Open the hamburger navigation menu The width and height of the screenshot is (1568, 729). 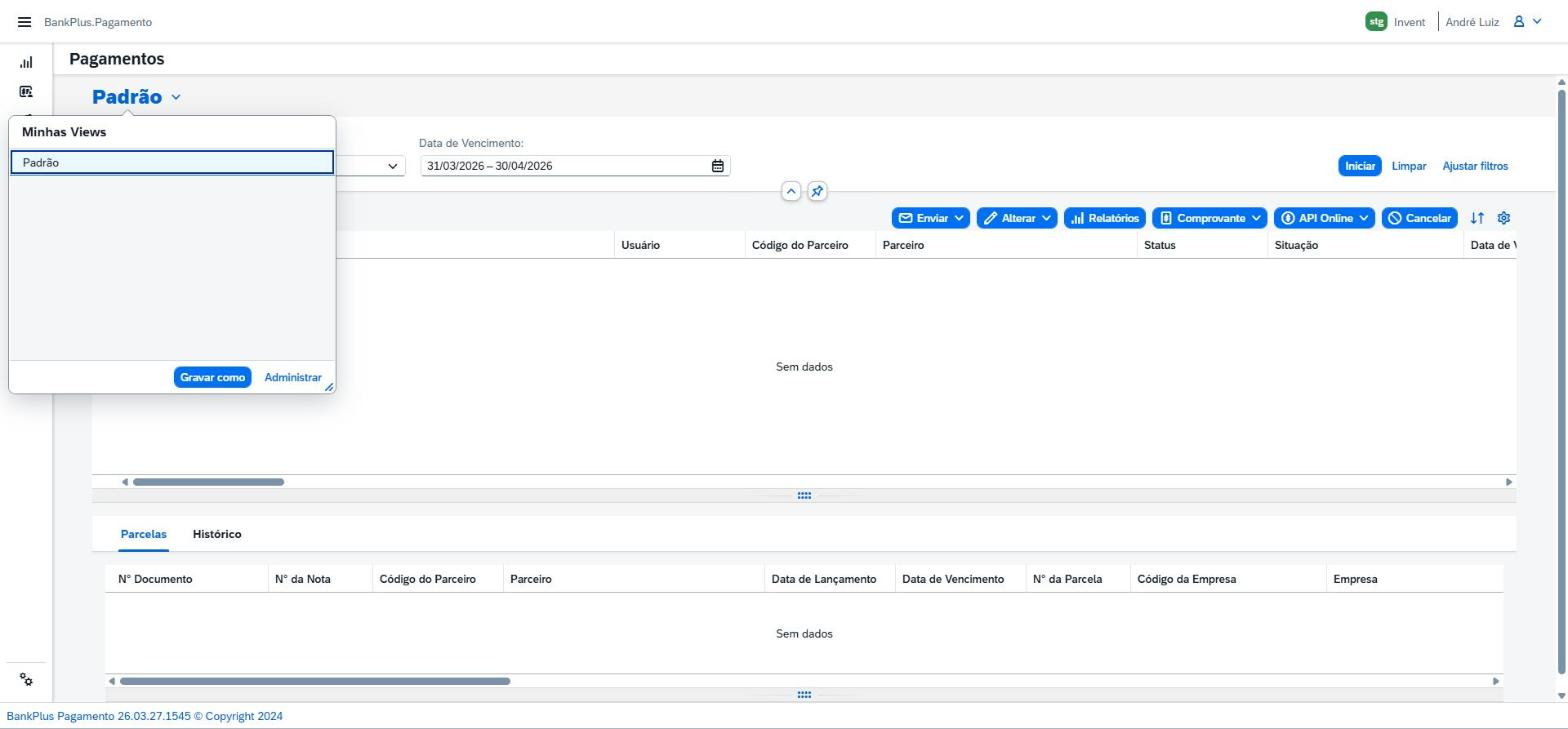click(x=24, y=22)
